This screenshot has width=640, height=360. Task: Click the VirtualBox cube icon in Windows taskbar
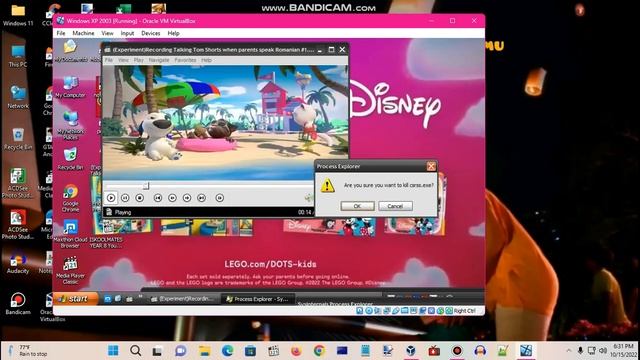point(411,350)
